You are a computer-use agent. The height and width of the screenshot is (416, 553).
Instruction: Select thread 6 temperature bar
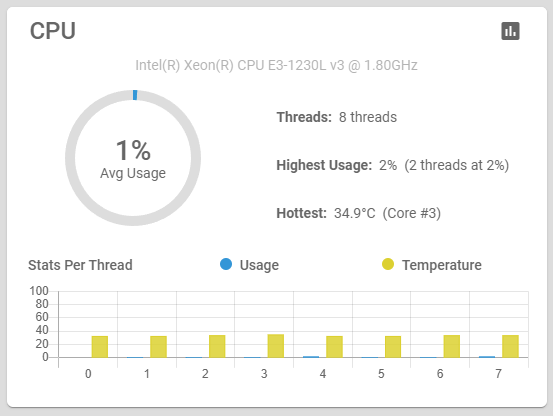pos(452,346)
